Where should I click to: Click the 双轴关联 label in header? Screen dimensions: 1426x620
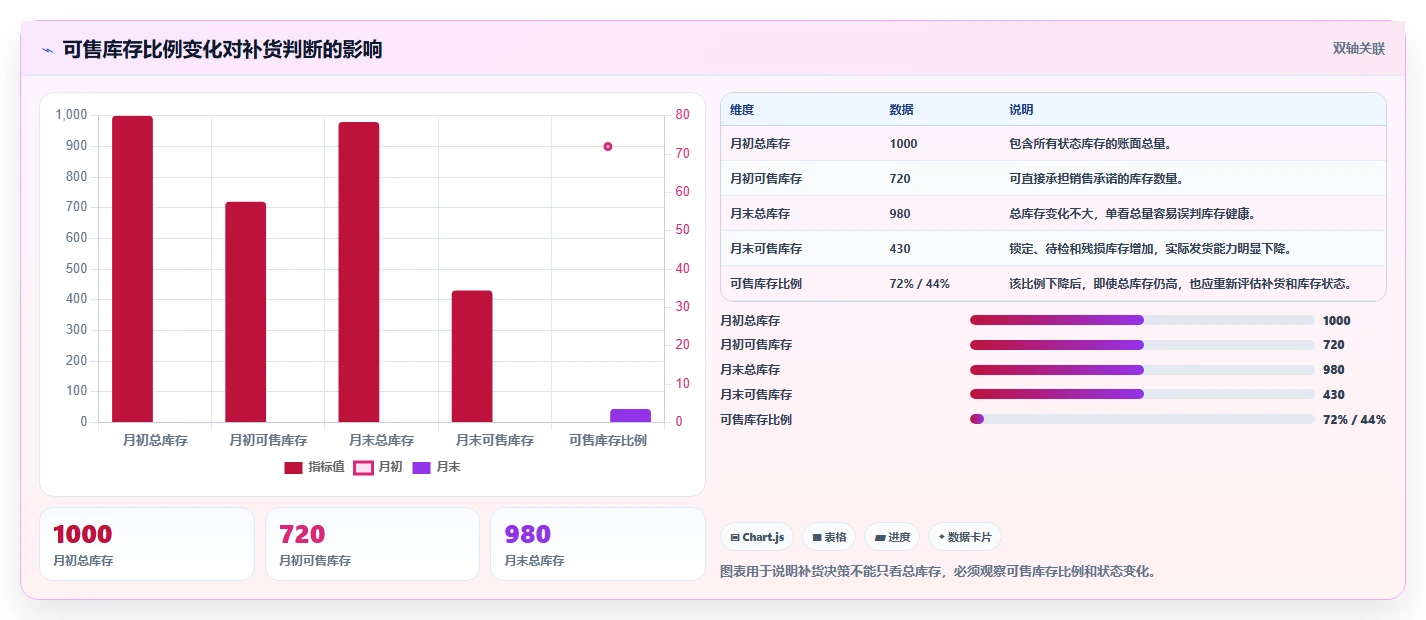[1359, 48]
